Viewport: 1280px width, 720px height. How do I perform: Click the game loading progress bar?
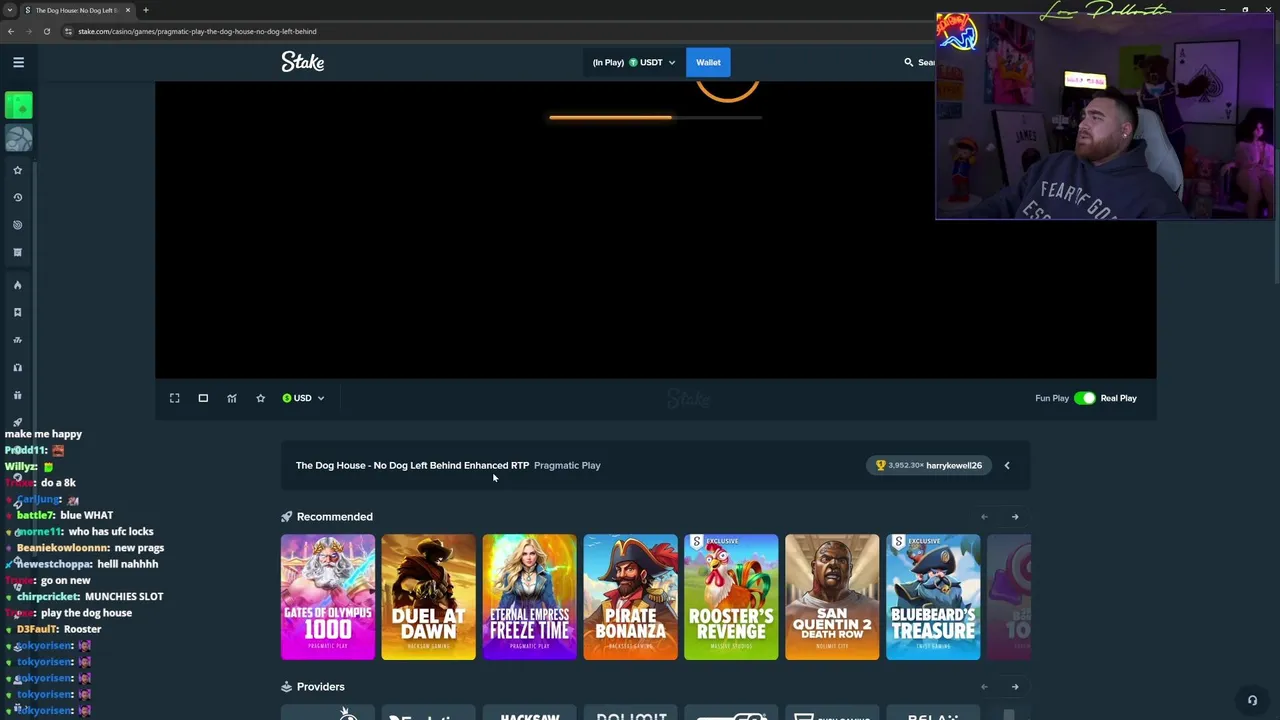[x=655, y=117]
